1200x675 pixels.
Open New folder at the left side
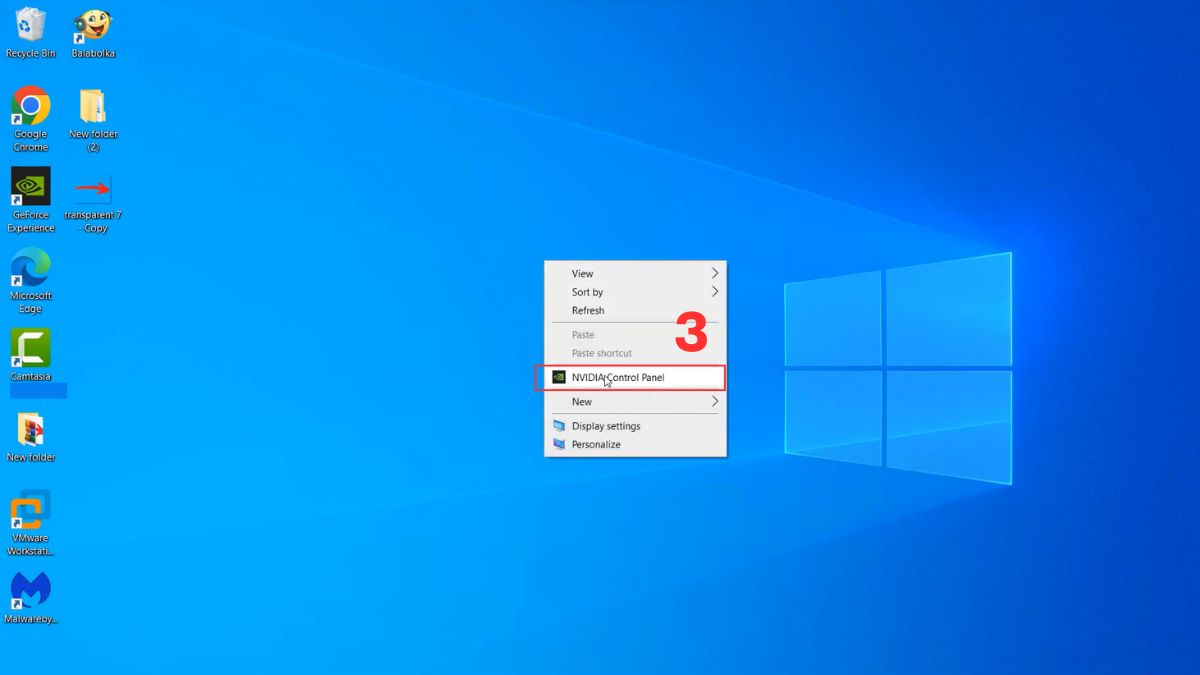30,432
